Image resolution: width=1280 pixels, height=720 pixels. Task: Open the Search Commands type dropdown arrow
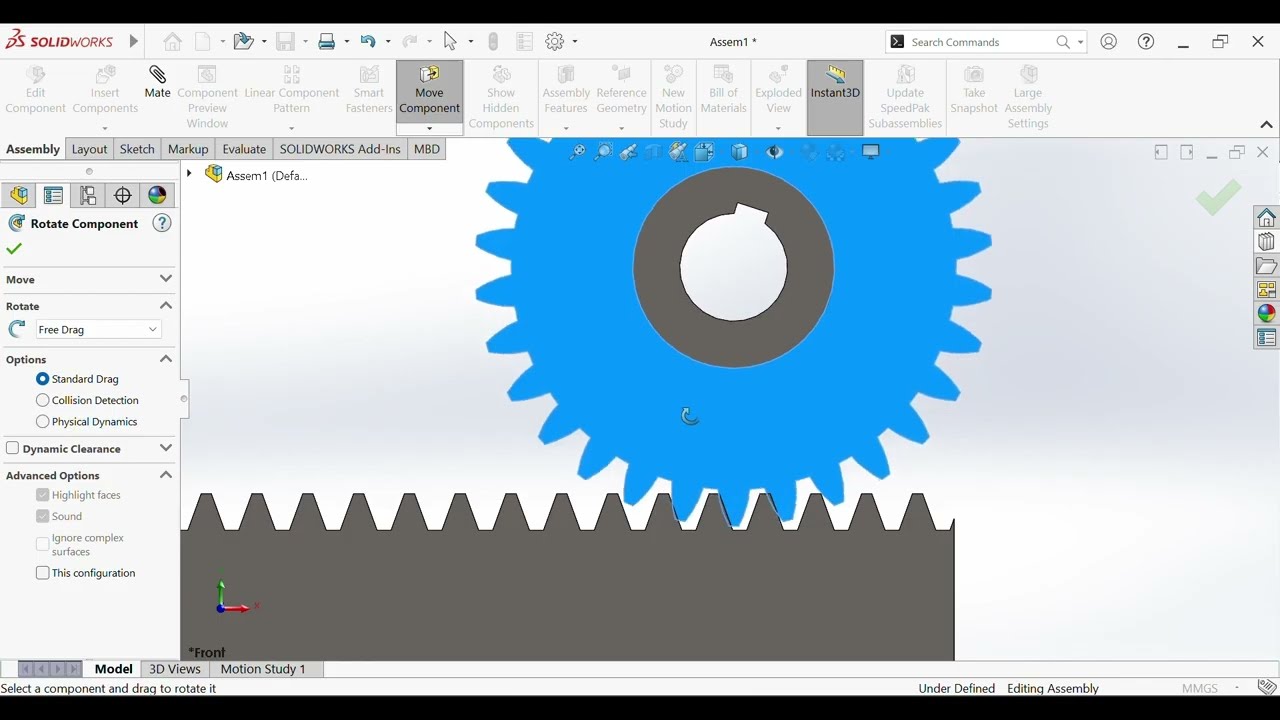[1081, 42]
